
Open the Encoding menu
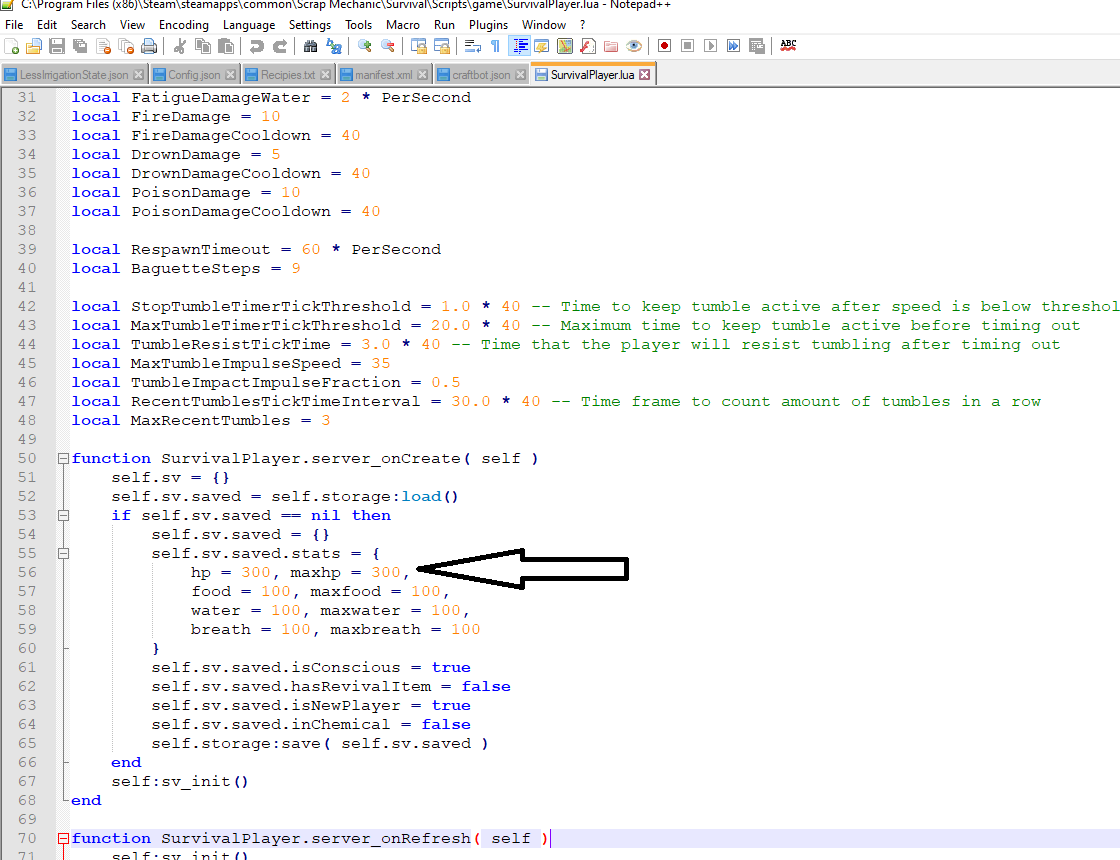(x=184, y=25)
